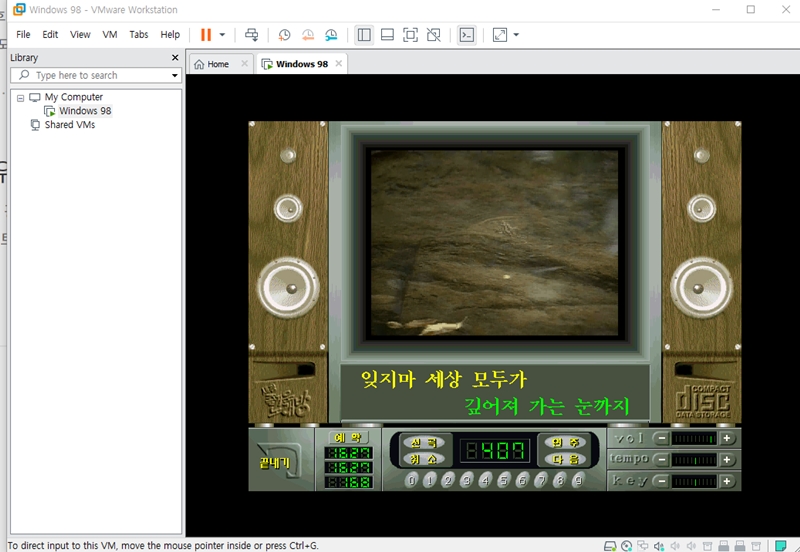
Task: Open the Help menu
Action: tap(170, 34)
